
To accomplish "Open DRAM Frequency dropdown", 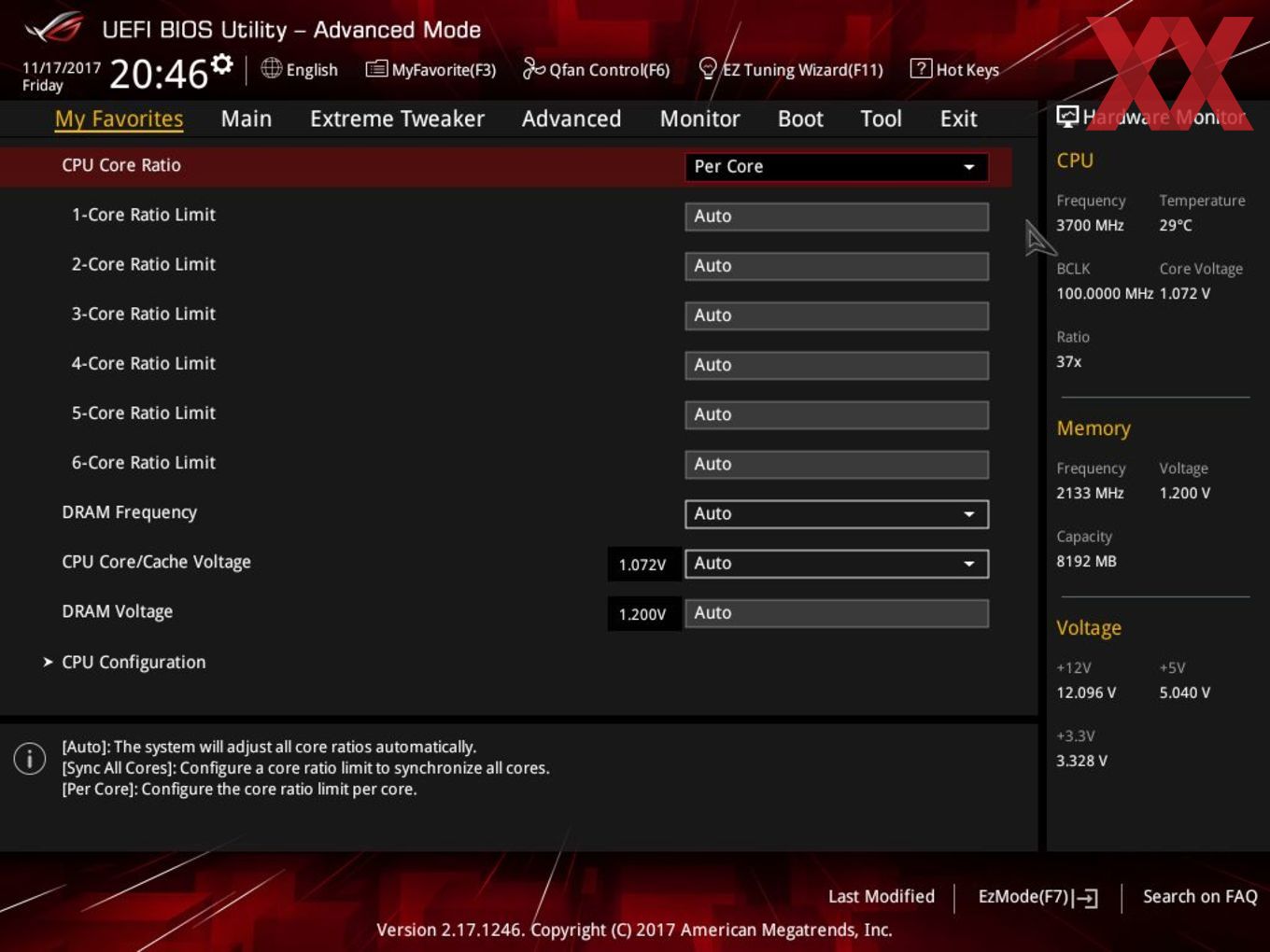I will 836,513.
